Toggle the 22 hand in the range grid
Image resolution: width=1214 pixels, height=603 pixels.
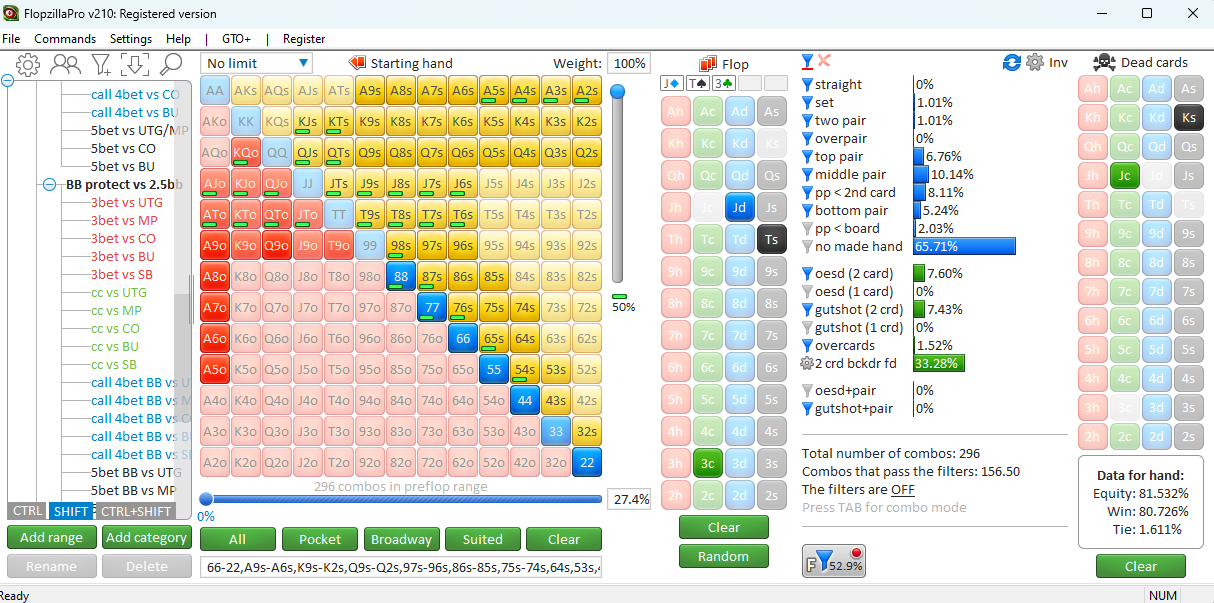[587, 463]
